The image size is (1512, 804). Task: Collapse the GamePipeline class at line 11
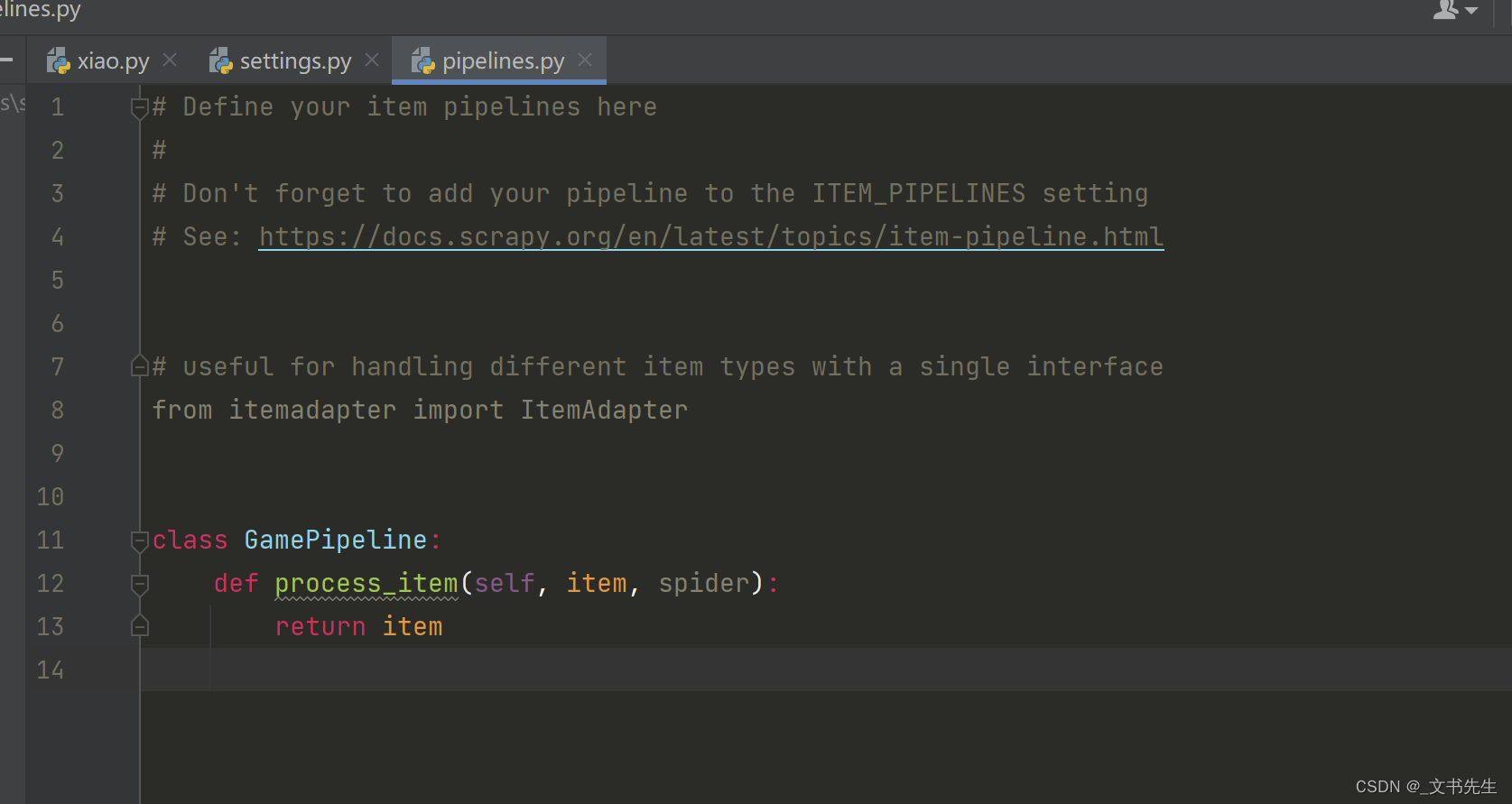pyautogui.click(x=140, y=541)
